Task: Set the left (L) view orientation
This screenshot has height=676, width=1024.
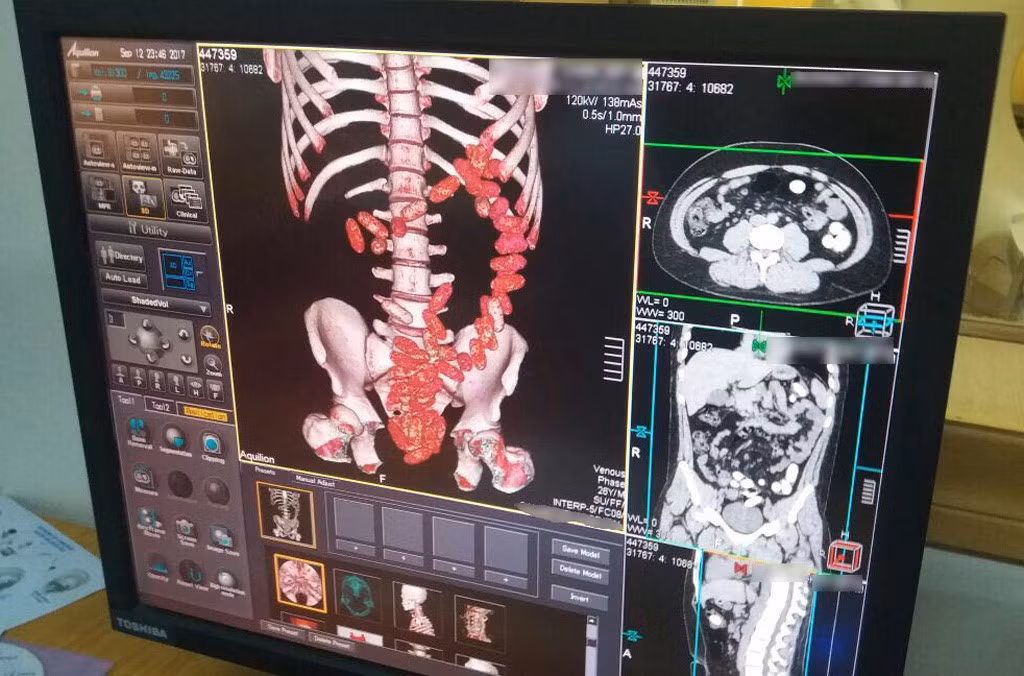Action: (x=176, y=386)
